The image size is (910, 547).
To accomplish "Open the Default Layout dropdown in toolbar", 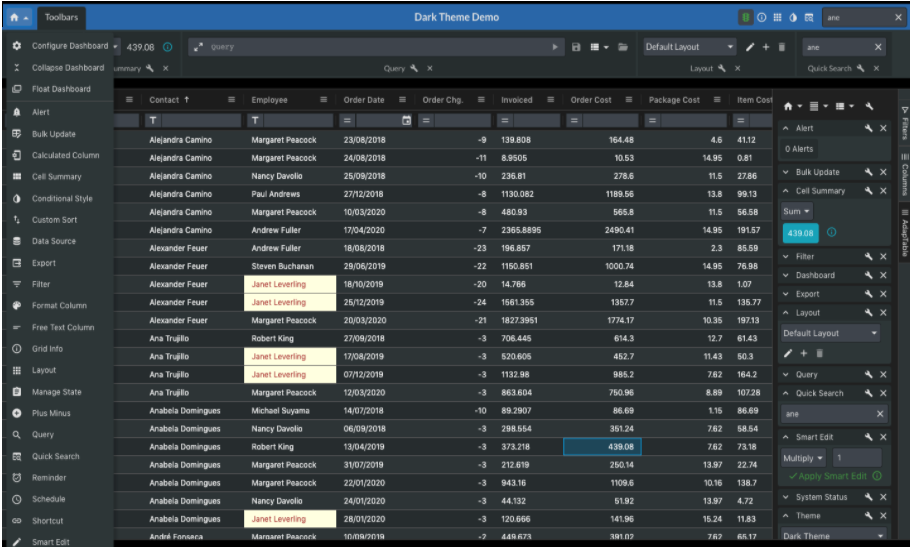I will click(x=689, y=47).
